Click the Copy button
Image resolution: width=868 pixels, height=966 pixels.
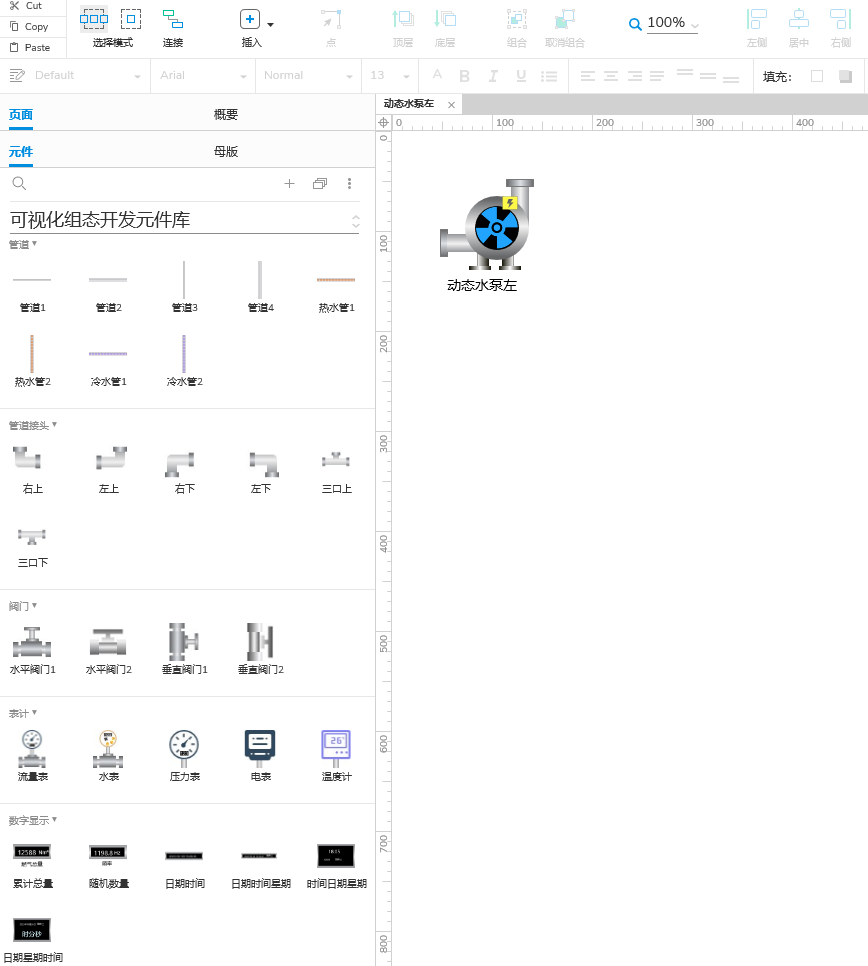pos(29,27)
